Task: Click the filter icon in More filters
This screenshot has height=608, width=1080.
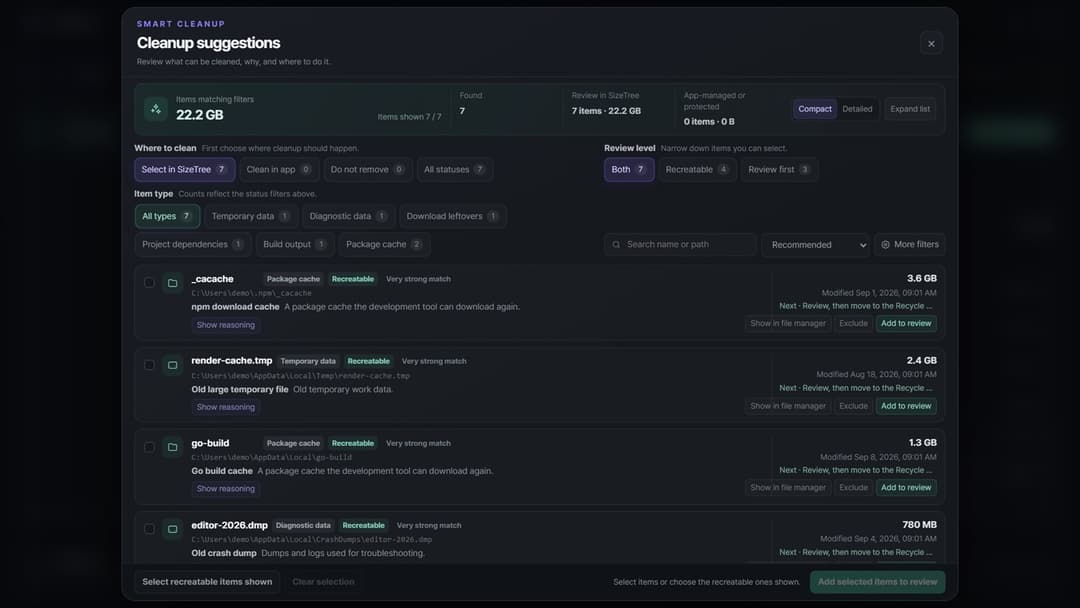Action: pyautogui.click(x=886, y=244)
